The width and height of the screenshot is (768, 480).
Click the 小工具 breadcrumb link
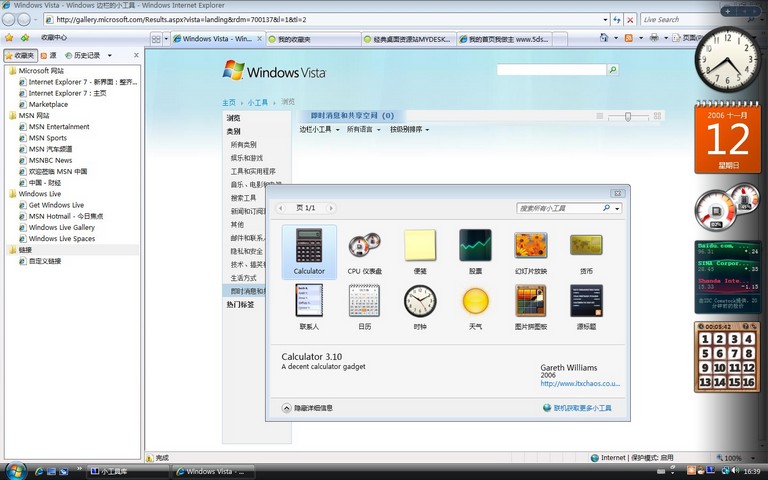pyautogui.click(x=258, y=102)
